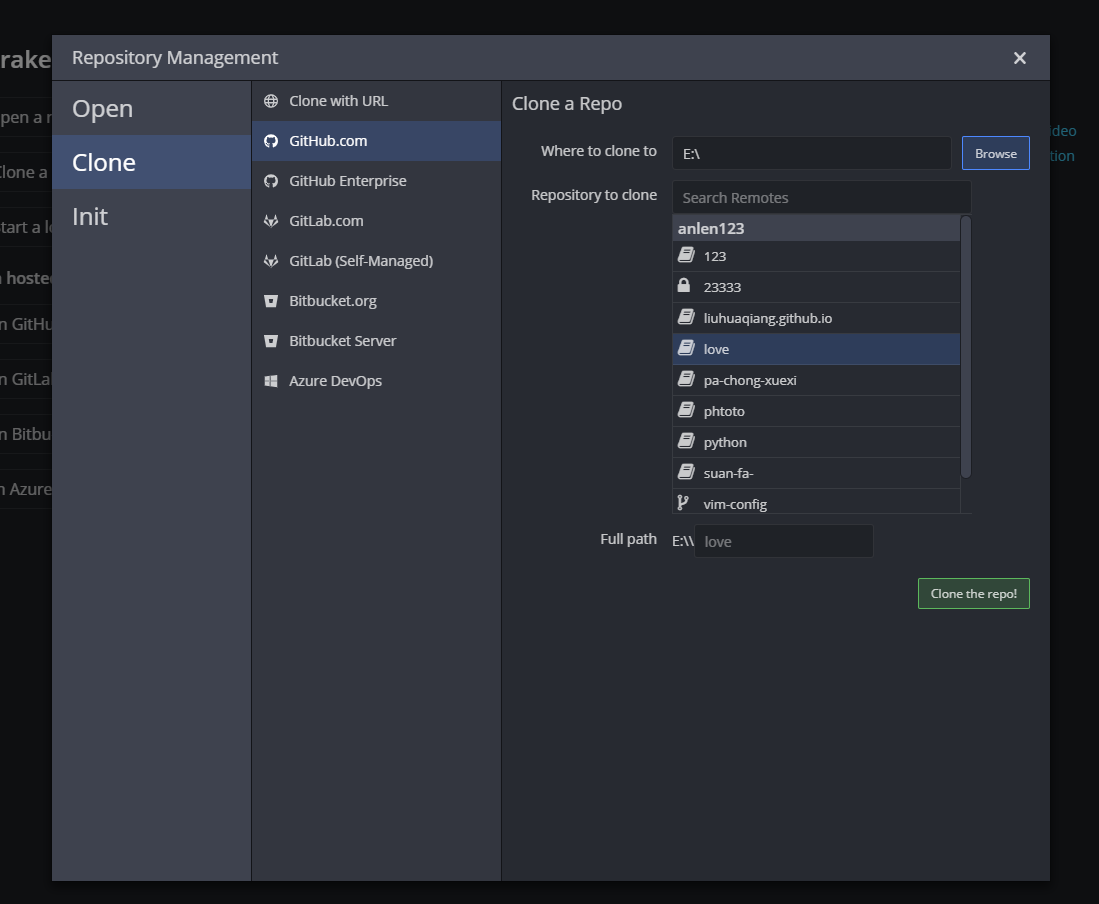
Task: Focus the Search Remotes field
Action: pyautogui.click(x=820, y=198)
